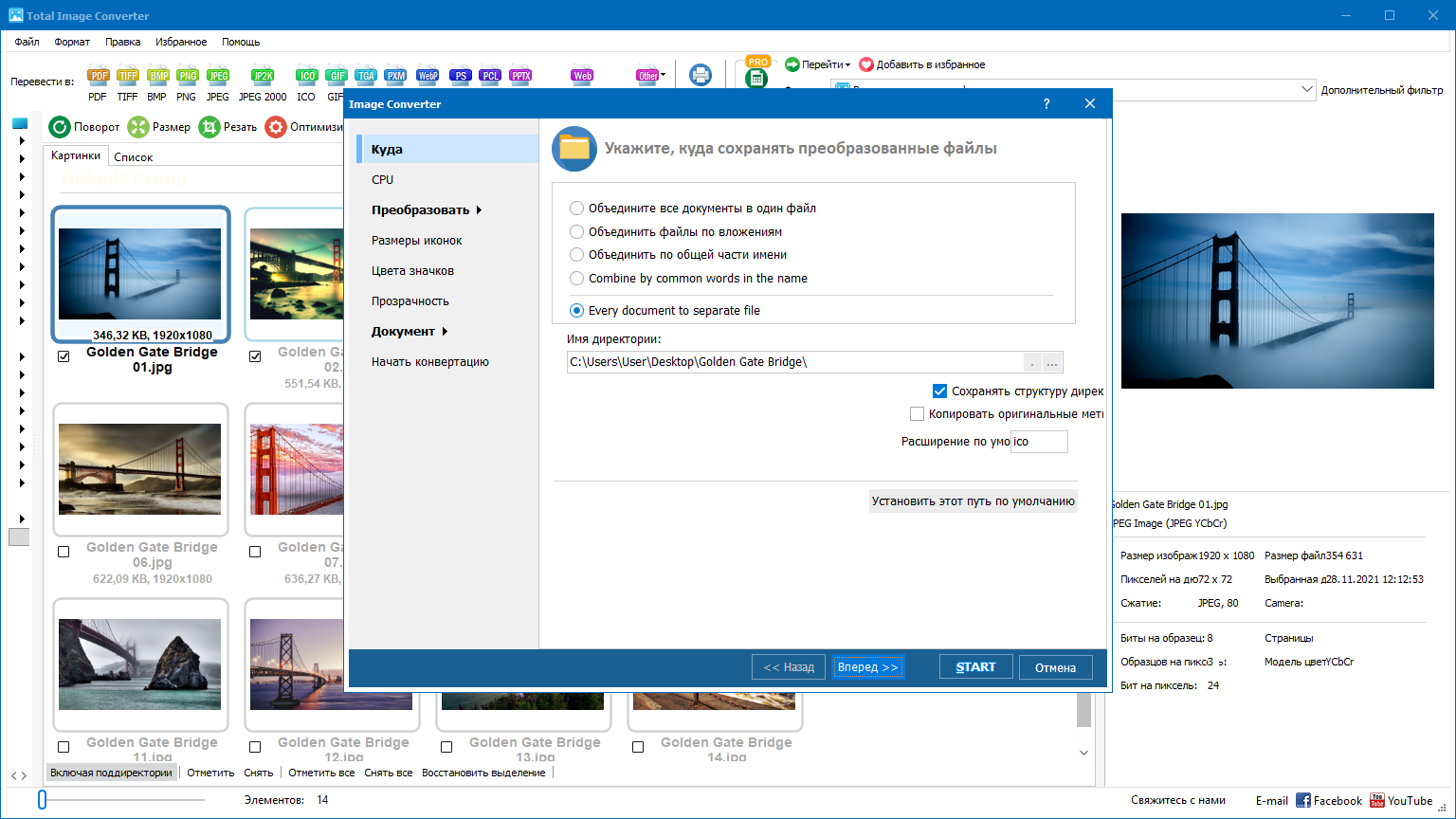This screenshot has width=1456, height=819.
Task: Open the Other formats dropdown
Action: [650, 76]
